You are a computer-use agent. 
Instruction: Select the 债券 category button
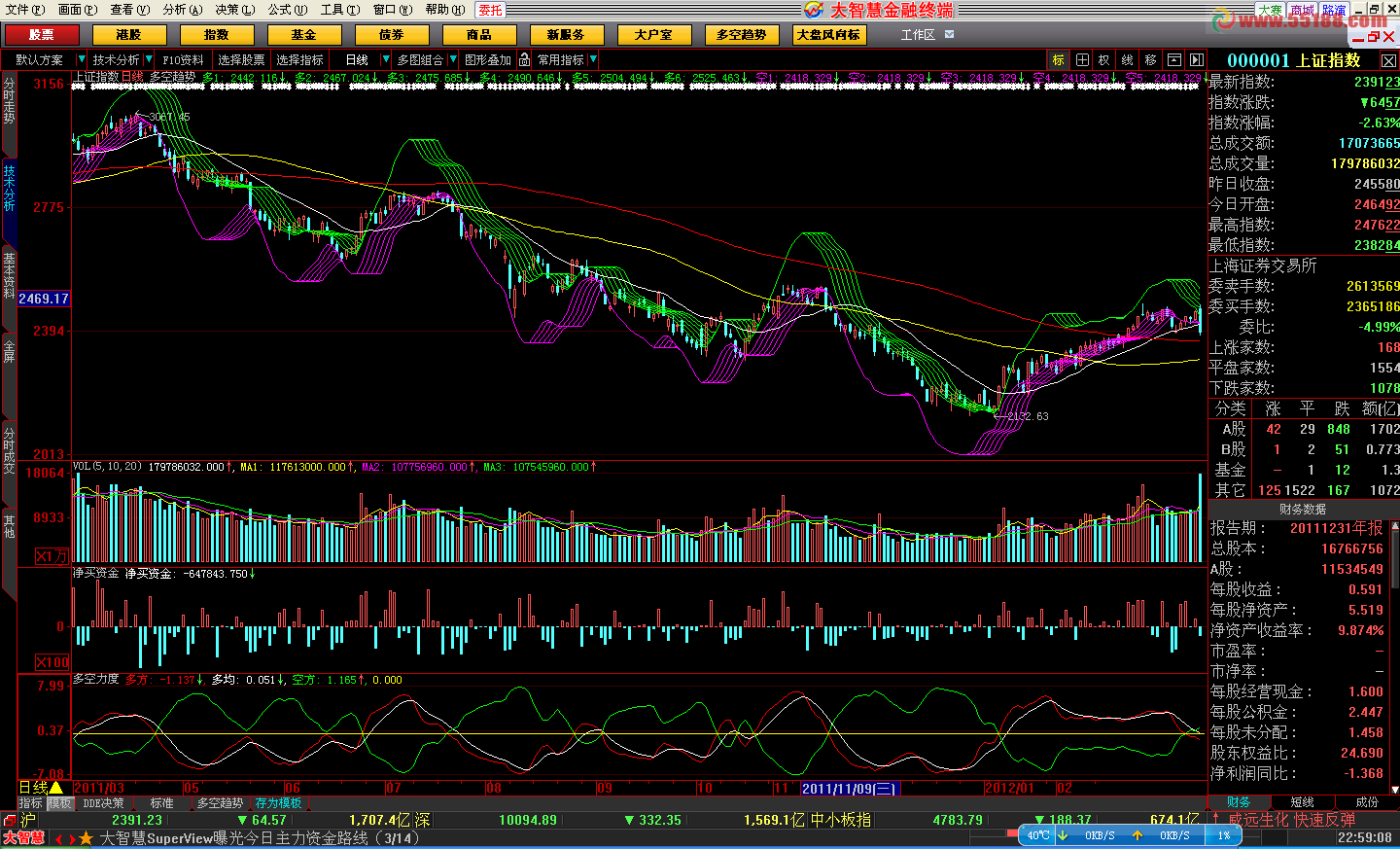point(392,35)
